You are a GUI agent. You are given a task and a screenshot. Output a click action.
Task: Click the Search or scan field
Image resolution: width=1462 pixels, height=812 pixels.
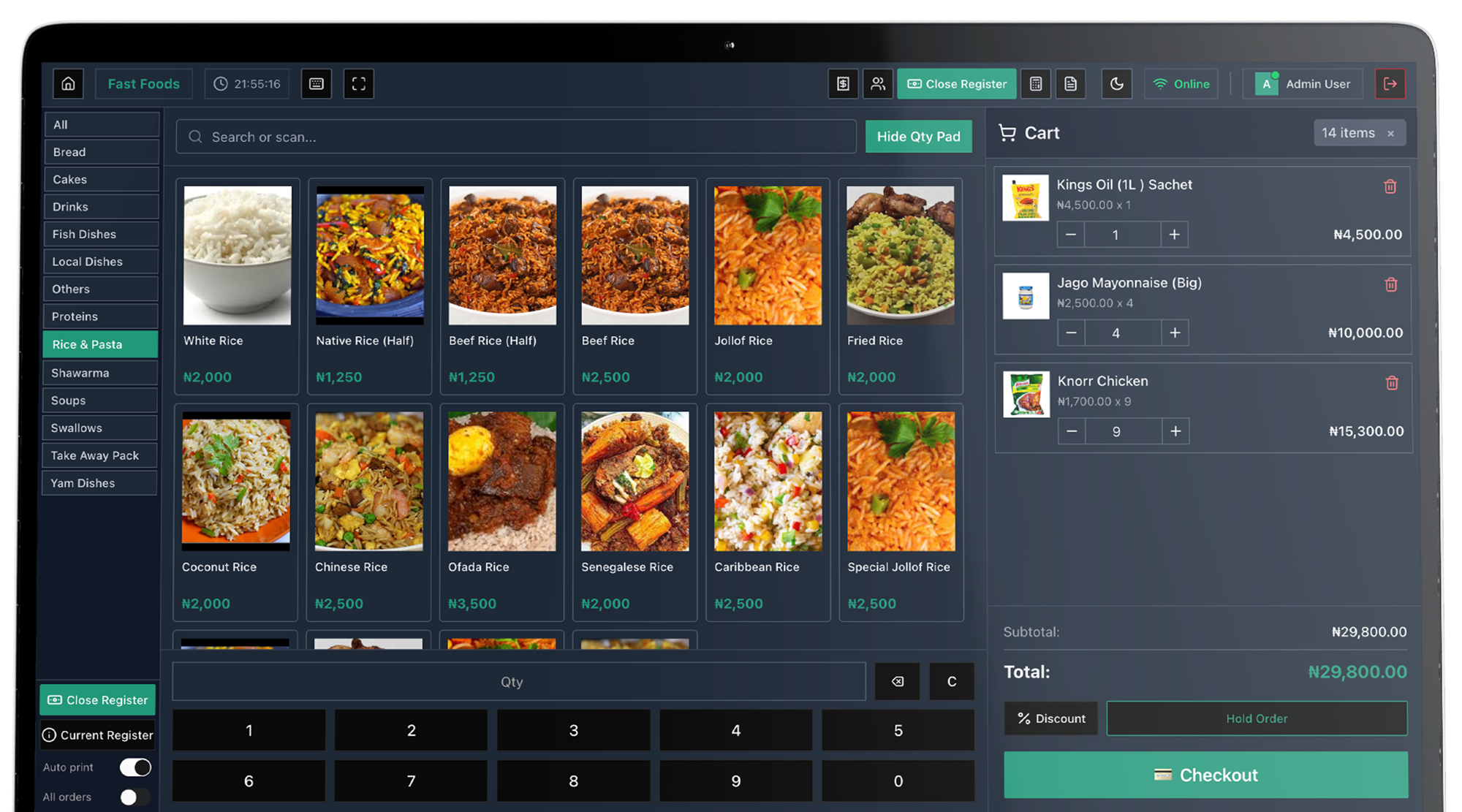(x=516, y=137)
